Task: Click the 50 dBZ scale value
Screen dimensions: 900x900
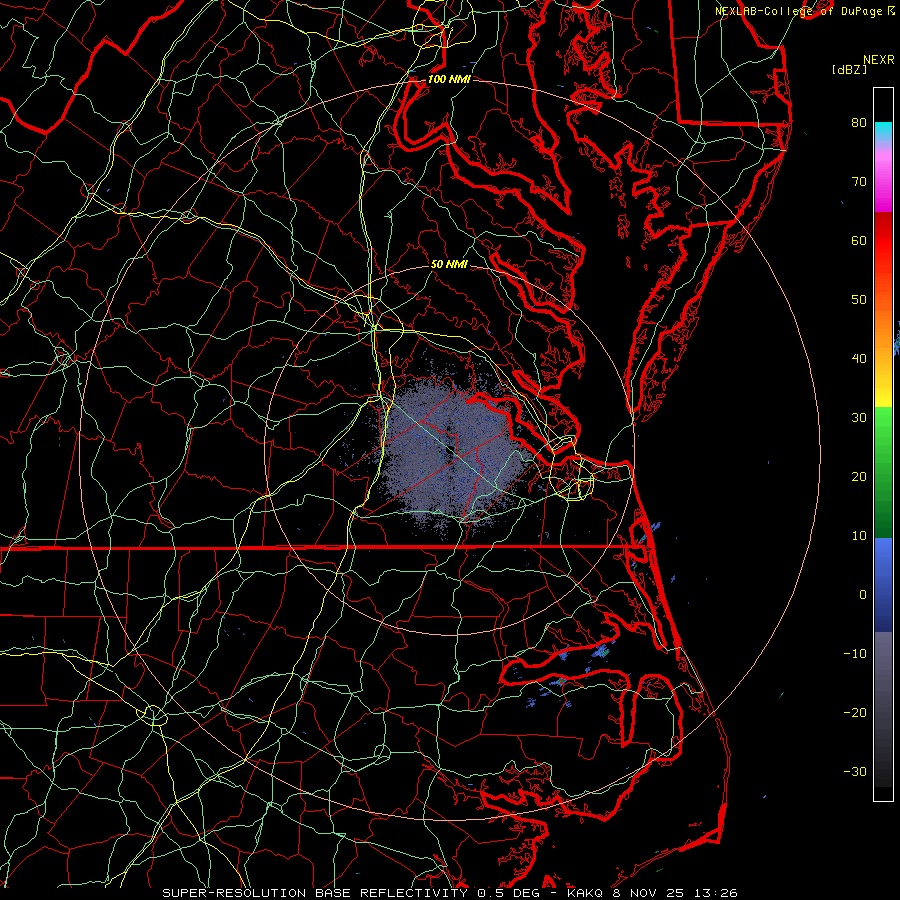Action: (x=858, y=299)
